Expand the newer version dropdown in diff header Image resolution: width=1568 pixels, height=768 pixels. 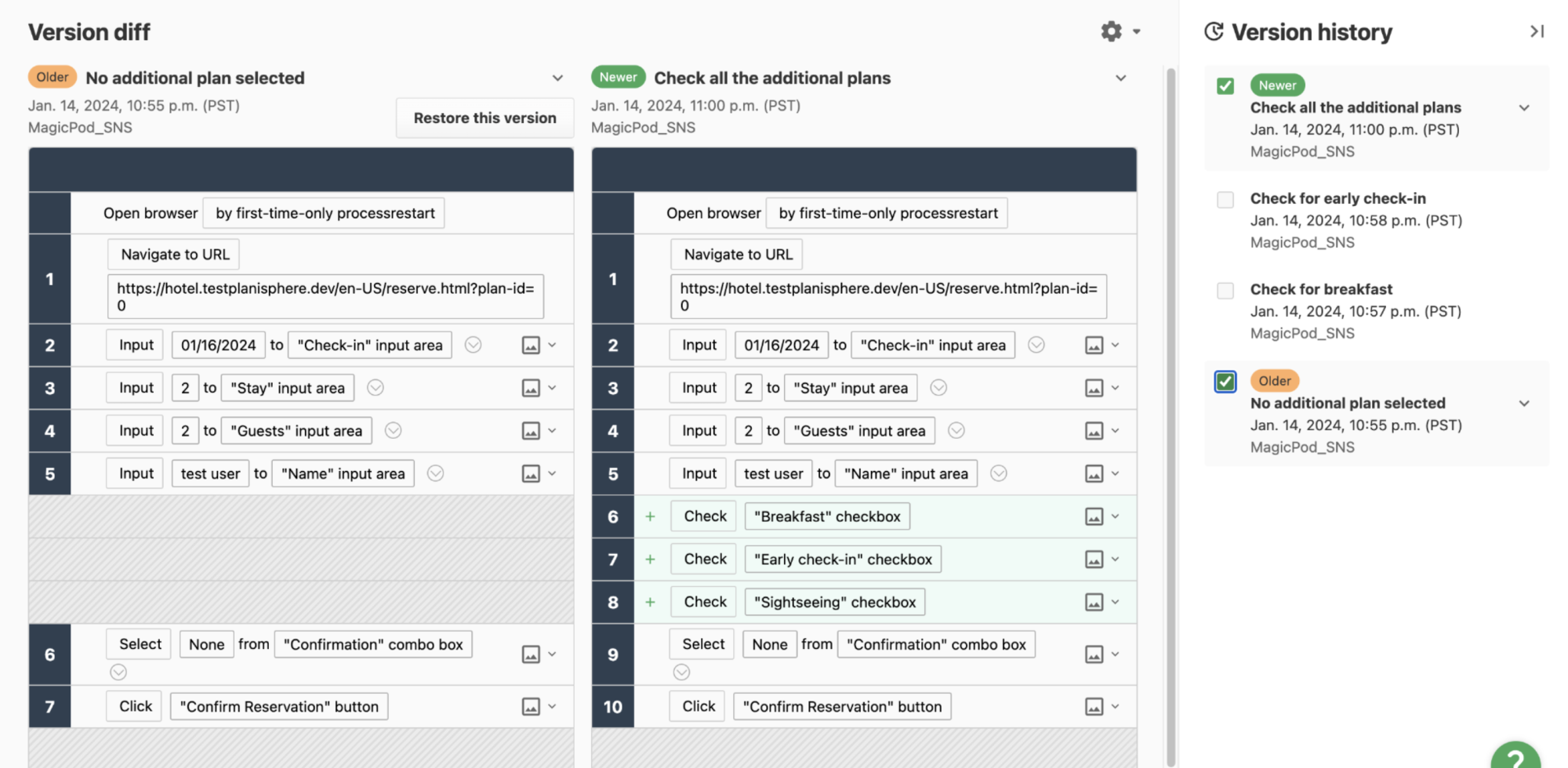pyautogui.click(x=1120, y=78)
